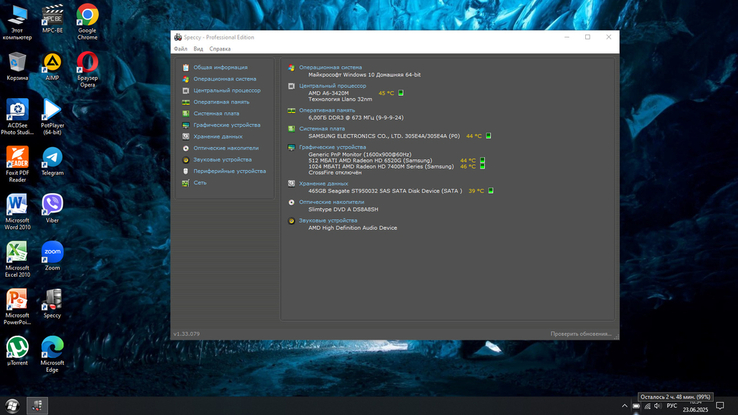Select Графические устройства in the sidebar
The width and height of the screenshot is (738, 415).
coord(226,125)
